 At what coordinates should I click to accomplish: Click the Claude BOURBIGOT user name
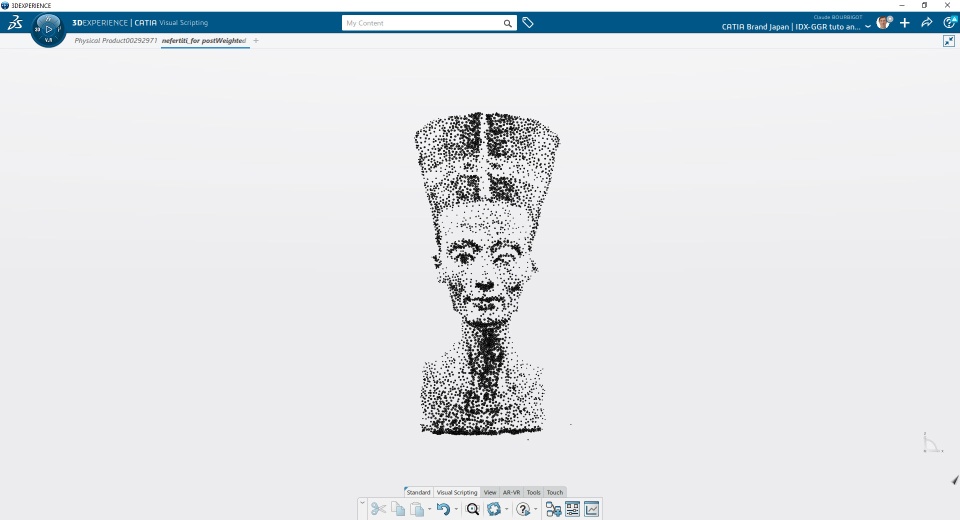click(x=838, y=17)
